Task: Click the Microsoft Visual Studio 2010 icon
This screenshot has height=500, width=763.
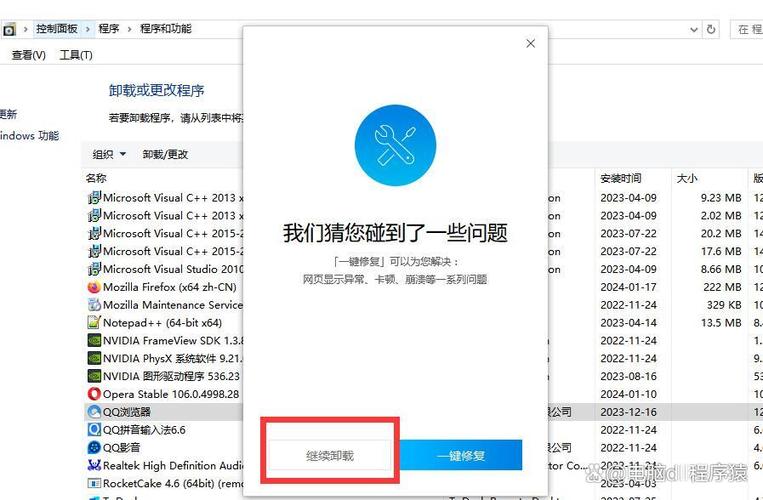Action: click(94, 269)
